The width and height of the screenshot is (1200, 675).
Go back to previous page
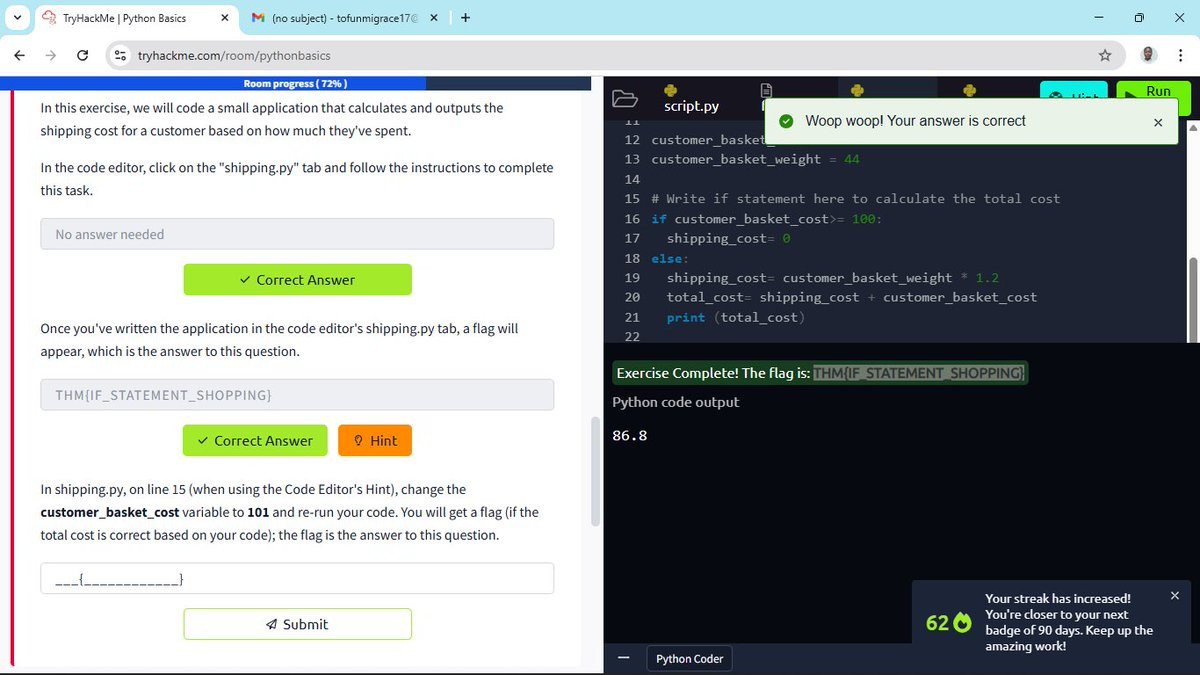(20, 55)
